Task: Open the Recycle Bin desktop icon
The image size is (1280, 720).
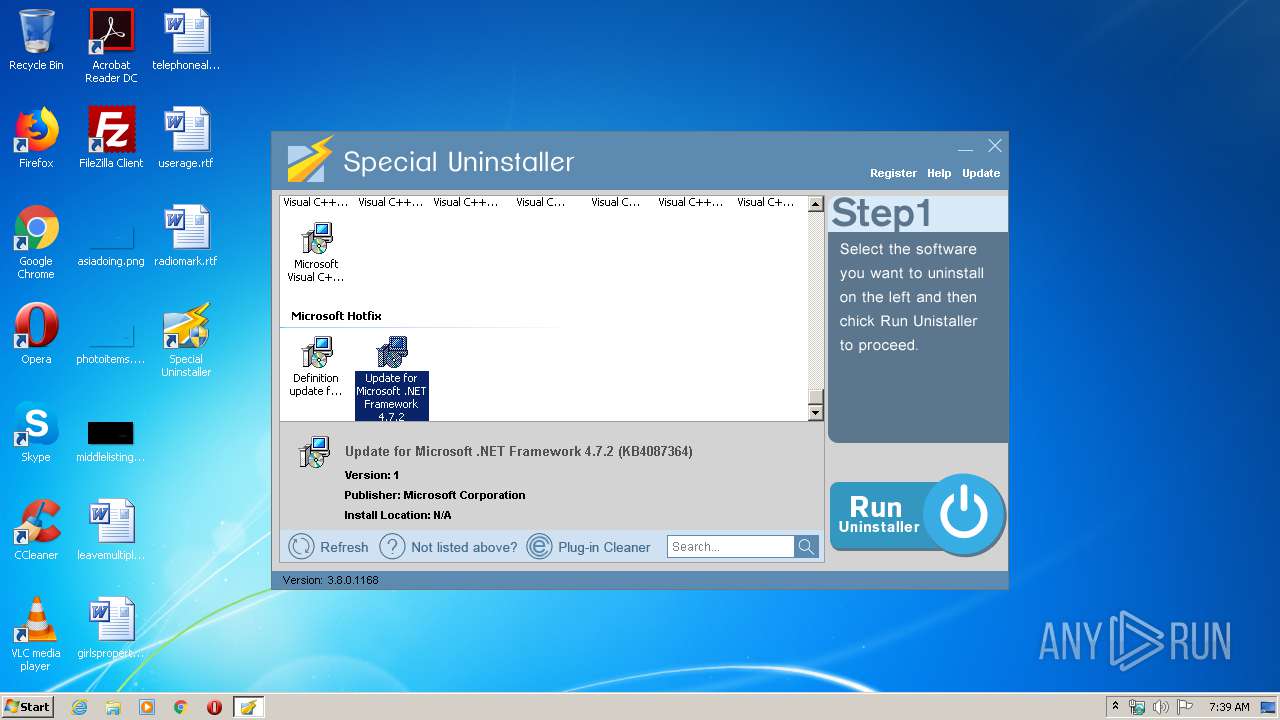Action: point(36,40)
